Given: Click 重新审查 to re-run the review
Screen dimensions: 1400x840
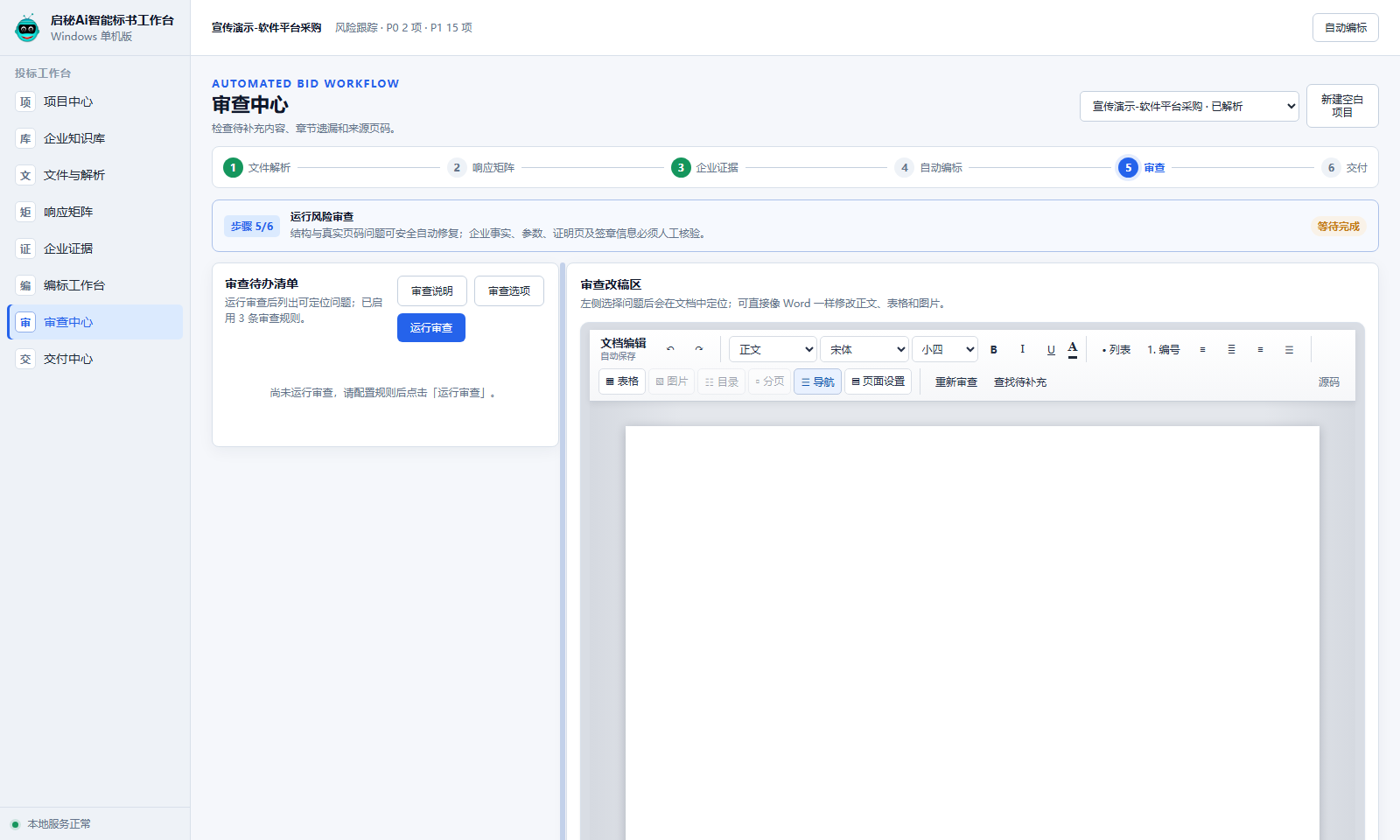Looking at the screenshot, I should (x=956, y=381).
